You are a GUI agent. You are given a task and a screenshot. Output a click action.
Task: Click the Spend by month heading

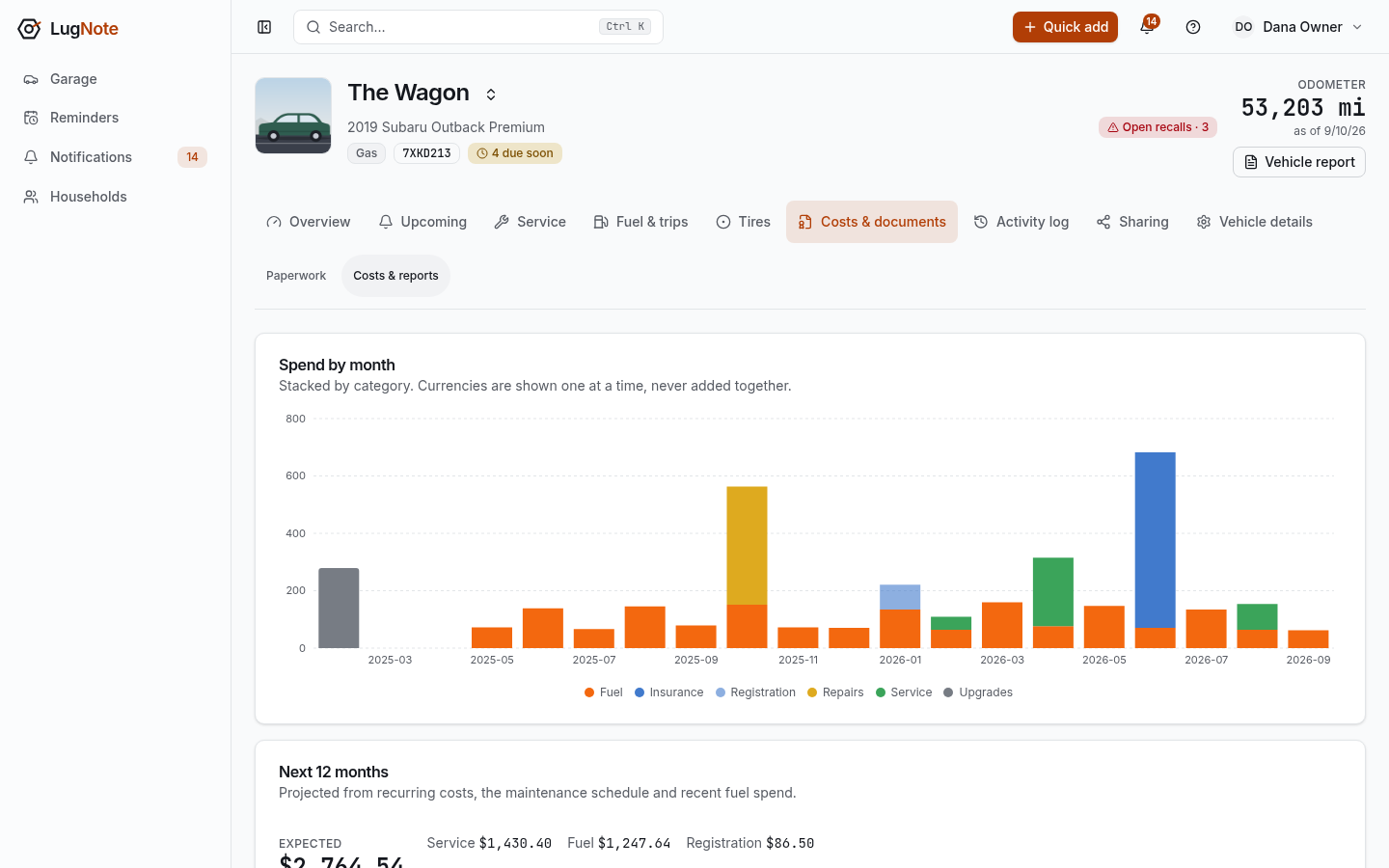[x=337, y=365]
